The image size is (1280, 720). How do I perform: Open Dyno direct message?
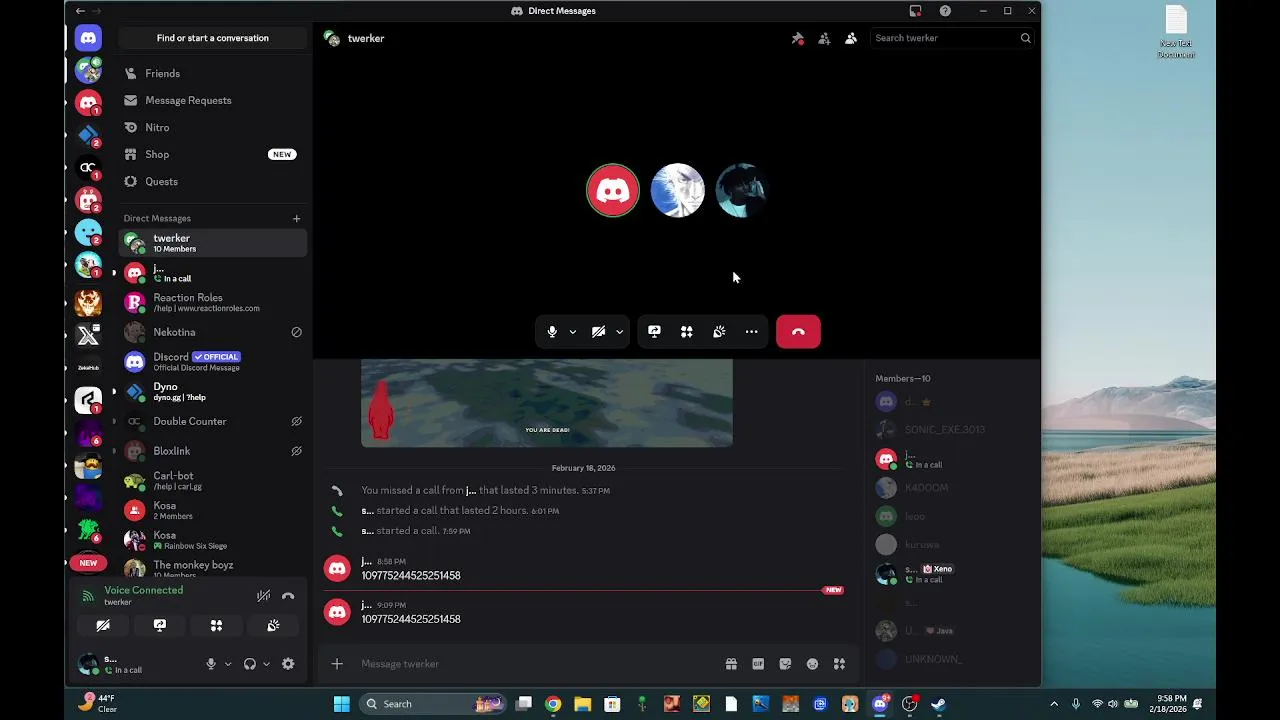(212, 391)
